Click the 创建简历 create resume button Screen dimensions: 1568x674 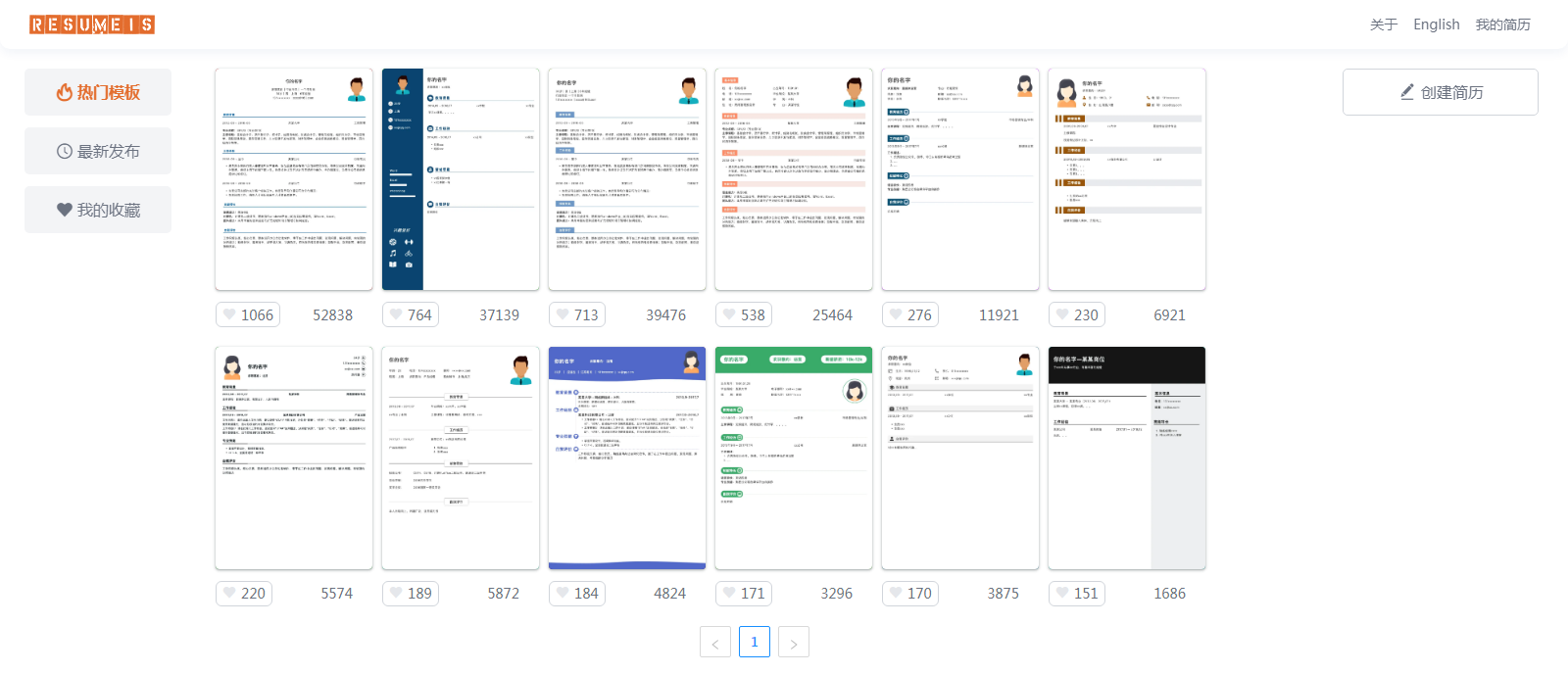(1440, 92)
